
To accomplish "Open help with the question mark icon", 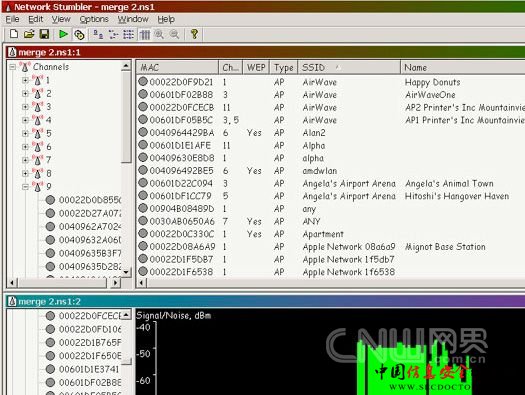I will [x=194, y=34].
